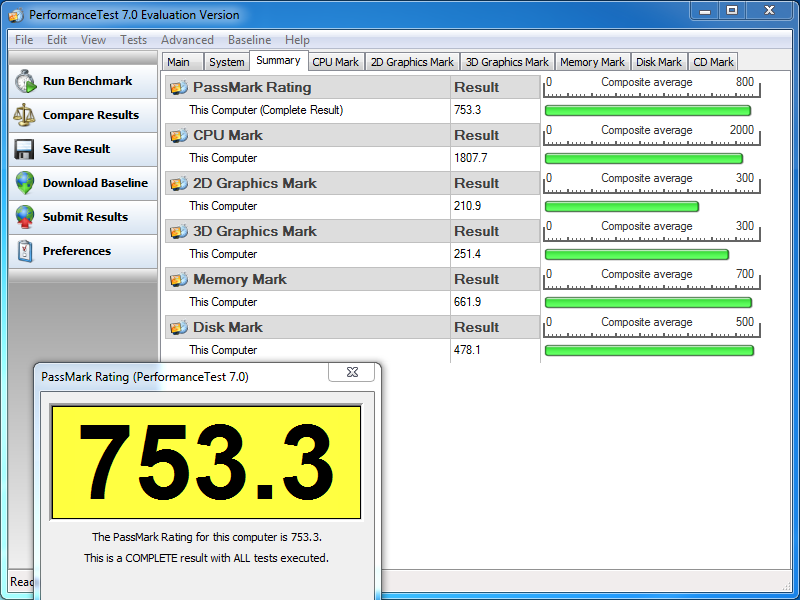Open the Tests menu

133,40
